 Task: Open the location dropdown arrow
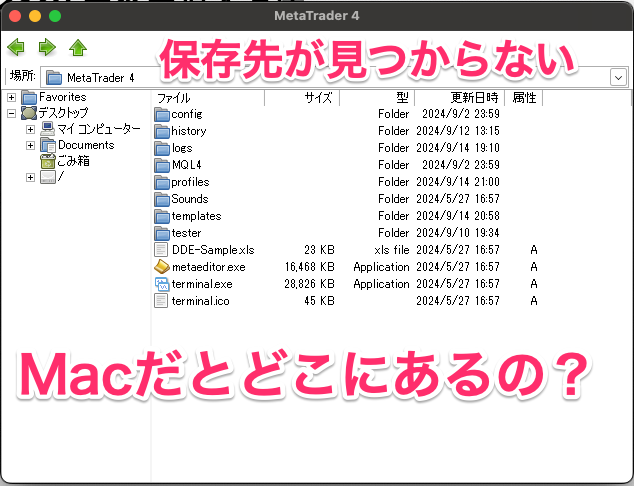click(x=618, y=77)
